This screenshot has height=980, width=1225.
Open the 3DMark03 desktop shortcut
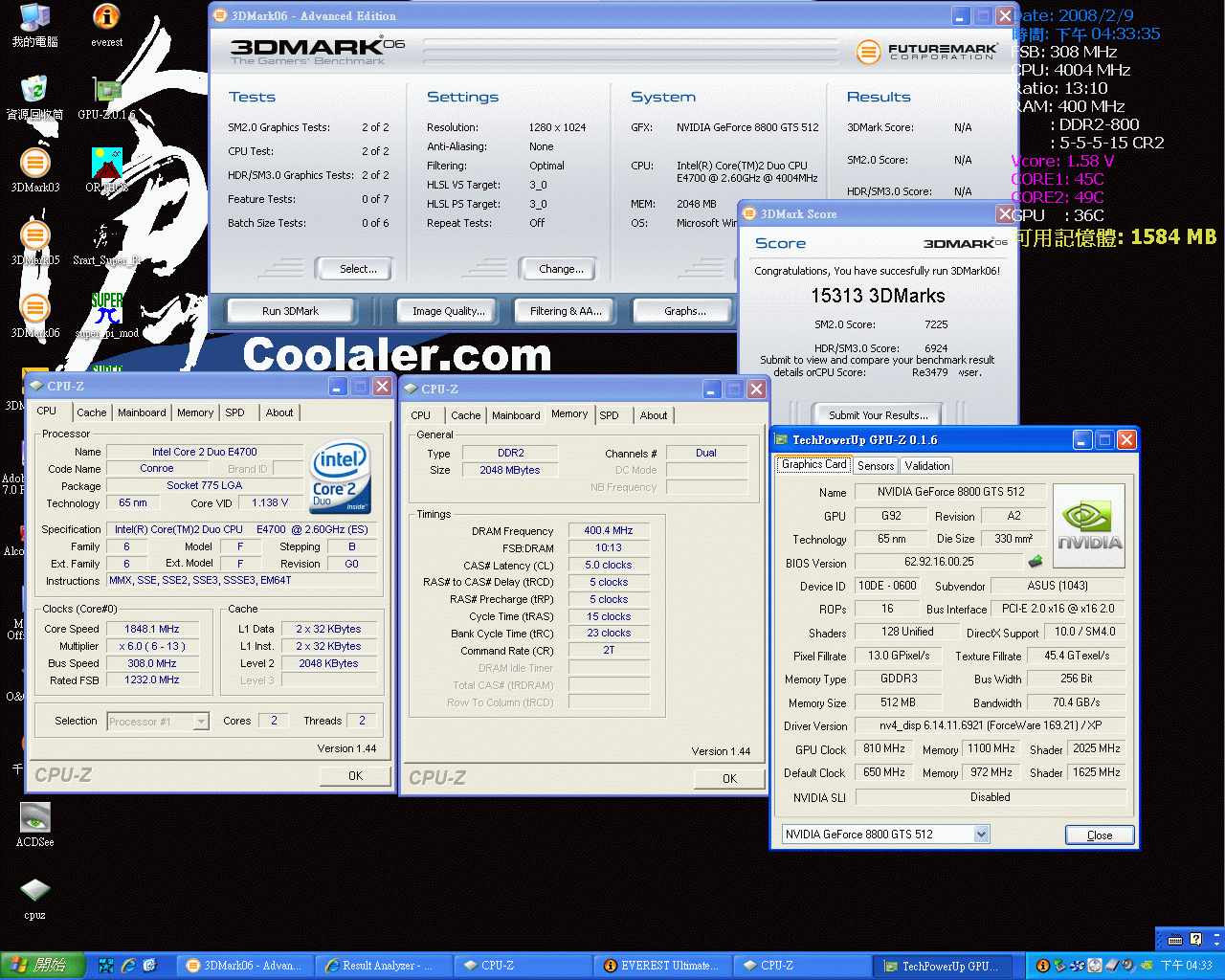tap(35, 164)
